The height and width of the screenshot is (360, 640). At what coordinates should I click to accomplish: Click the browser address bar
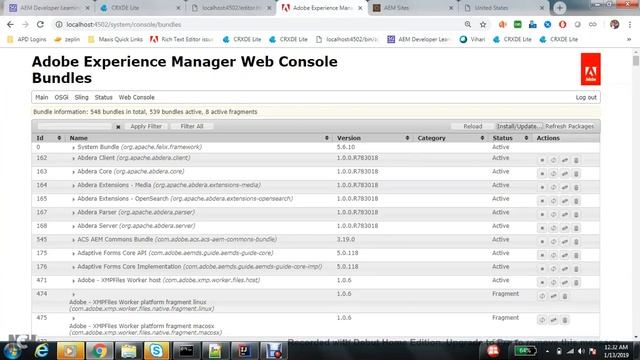pos(261,24)
